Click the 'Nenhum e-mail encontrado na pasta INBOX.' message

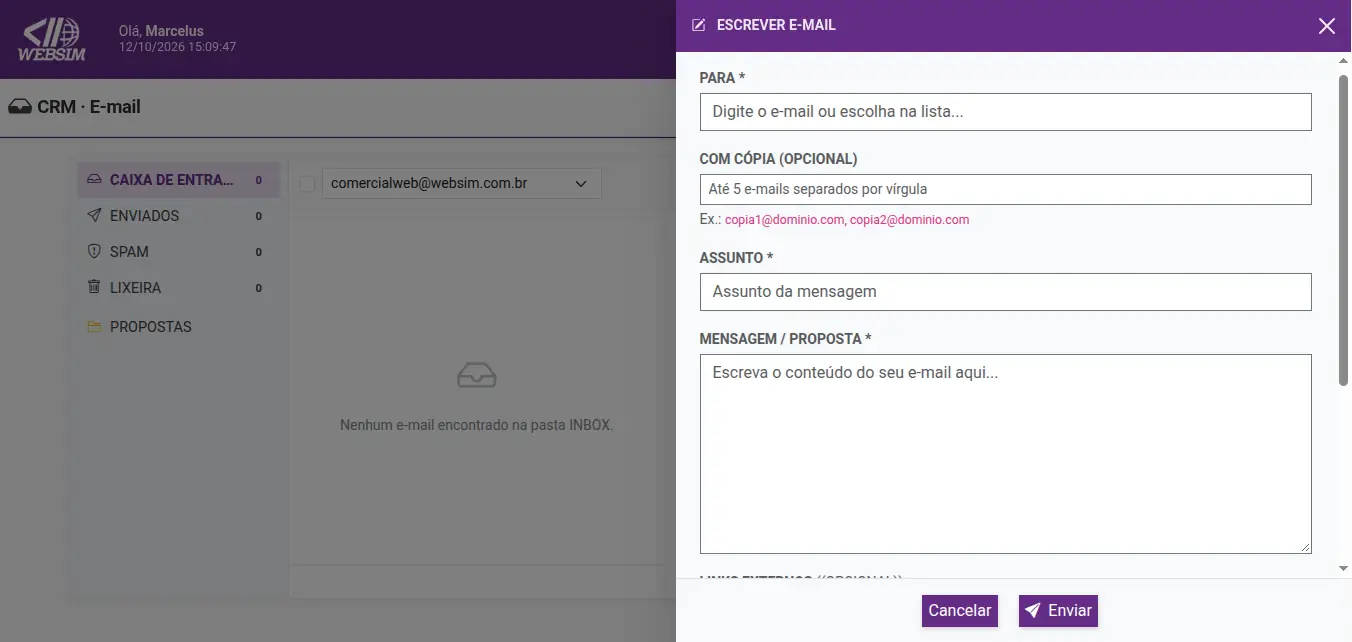point(476,425)
